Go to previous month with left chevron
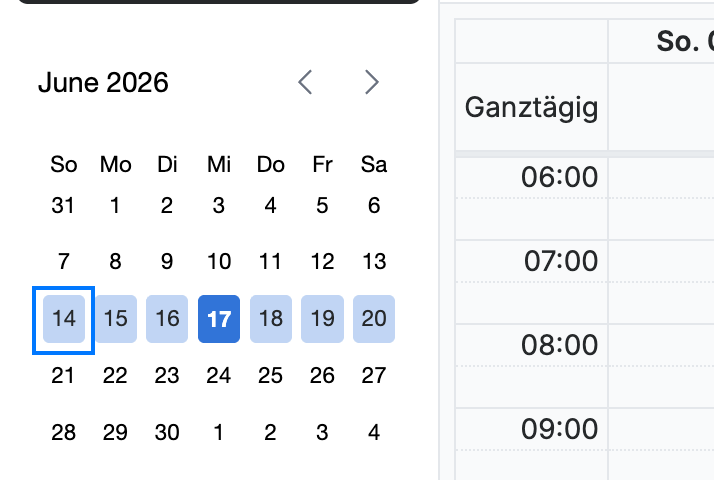Screen dimensions: 714x480 pos(305,82)
